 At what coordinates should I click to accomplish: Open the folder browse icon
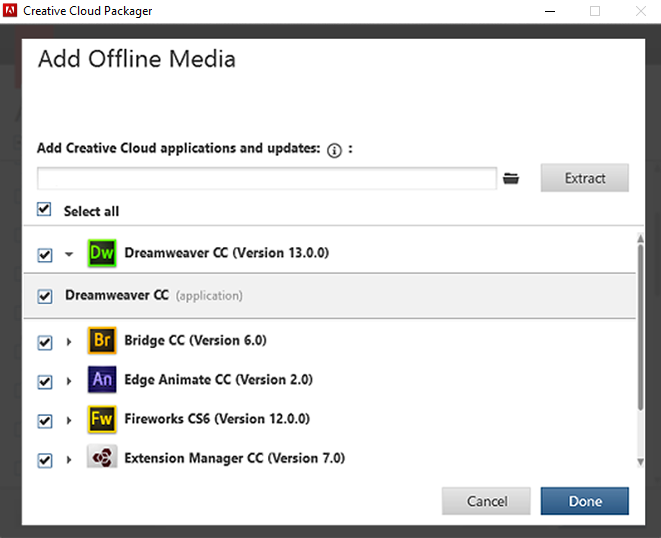coord(512,179)
